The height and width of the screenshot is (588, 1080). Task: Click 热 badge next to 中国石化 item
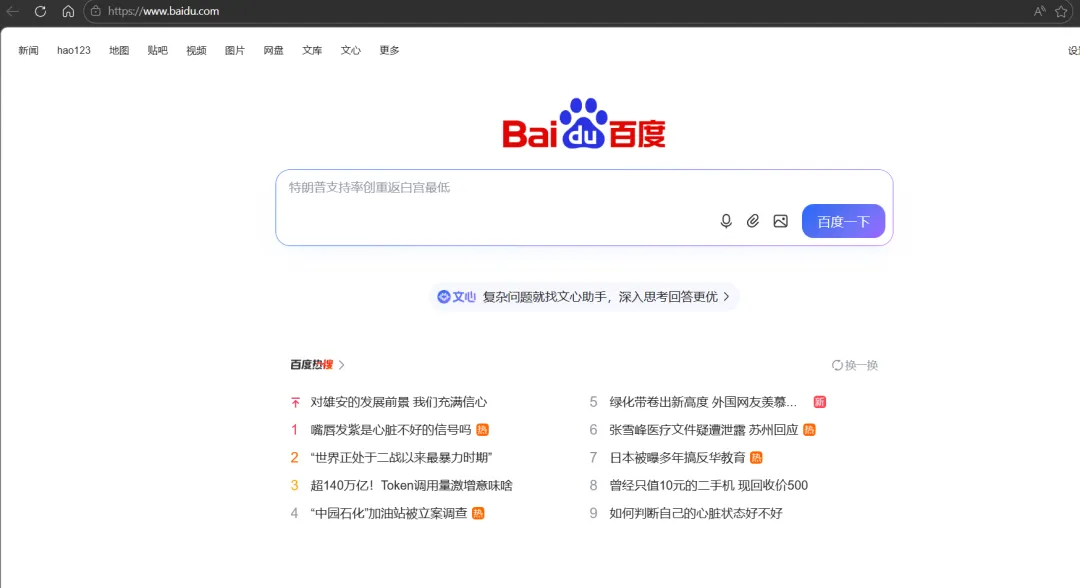[478, 513]
